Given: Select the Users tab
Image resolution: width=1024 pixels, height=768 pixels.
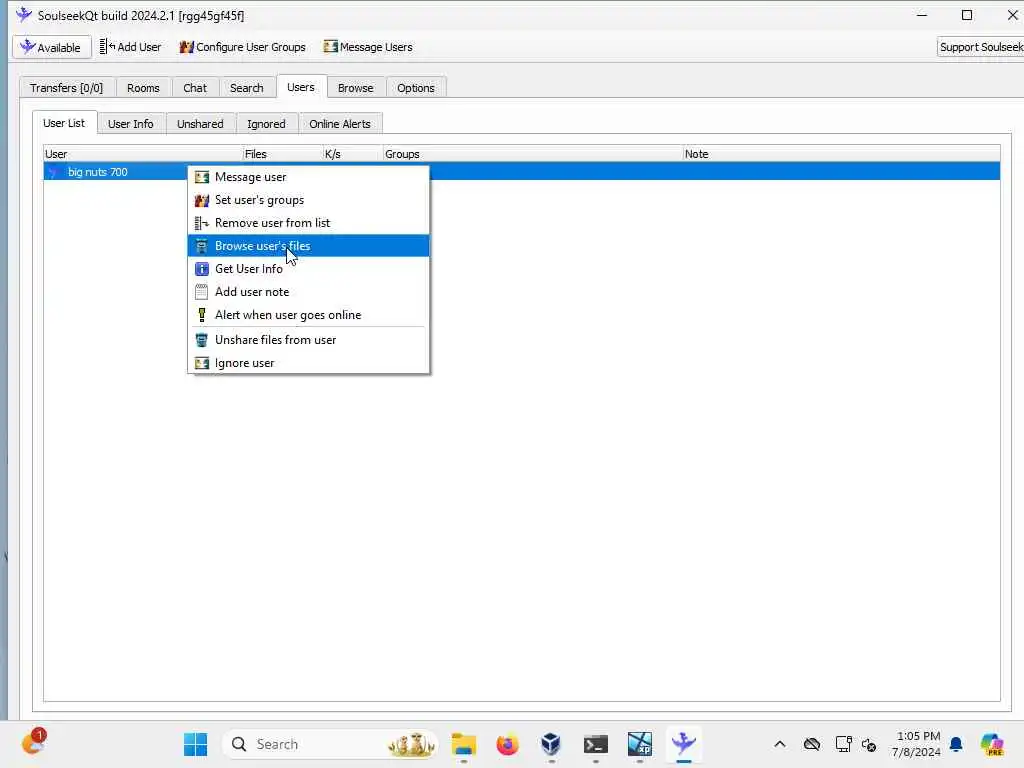Looking at the screenshot, I should [300, 87].
